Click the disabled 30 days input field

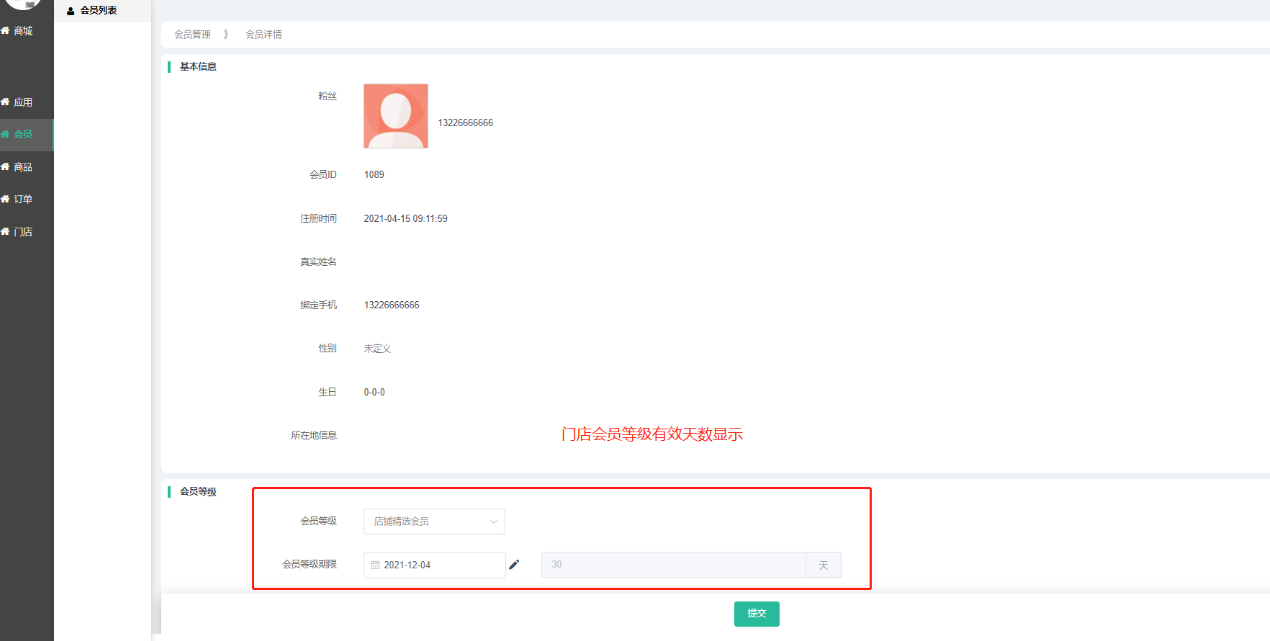tap(673, 565)
